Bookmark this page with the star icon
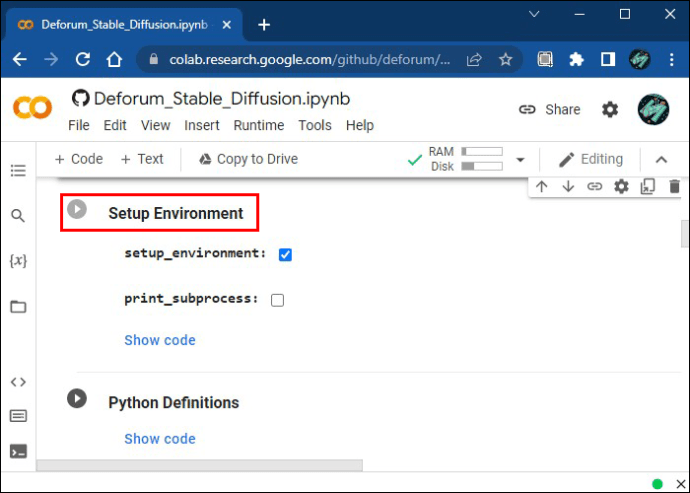 tap(506, 59)
